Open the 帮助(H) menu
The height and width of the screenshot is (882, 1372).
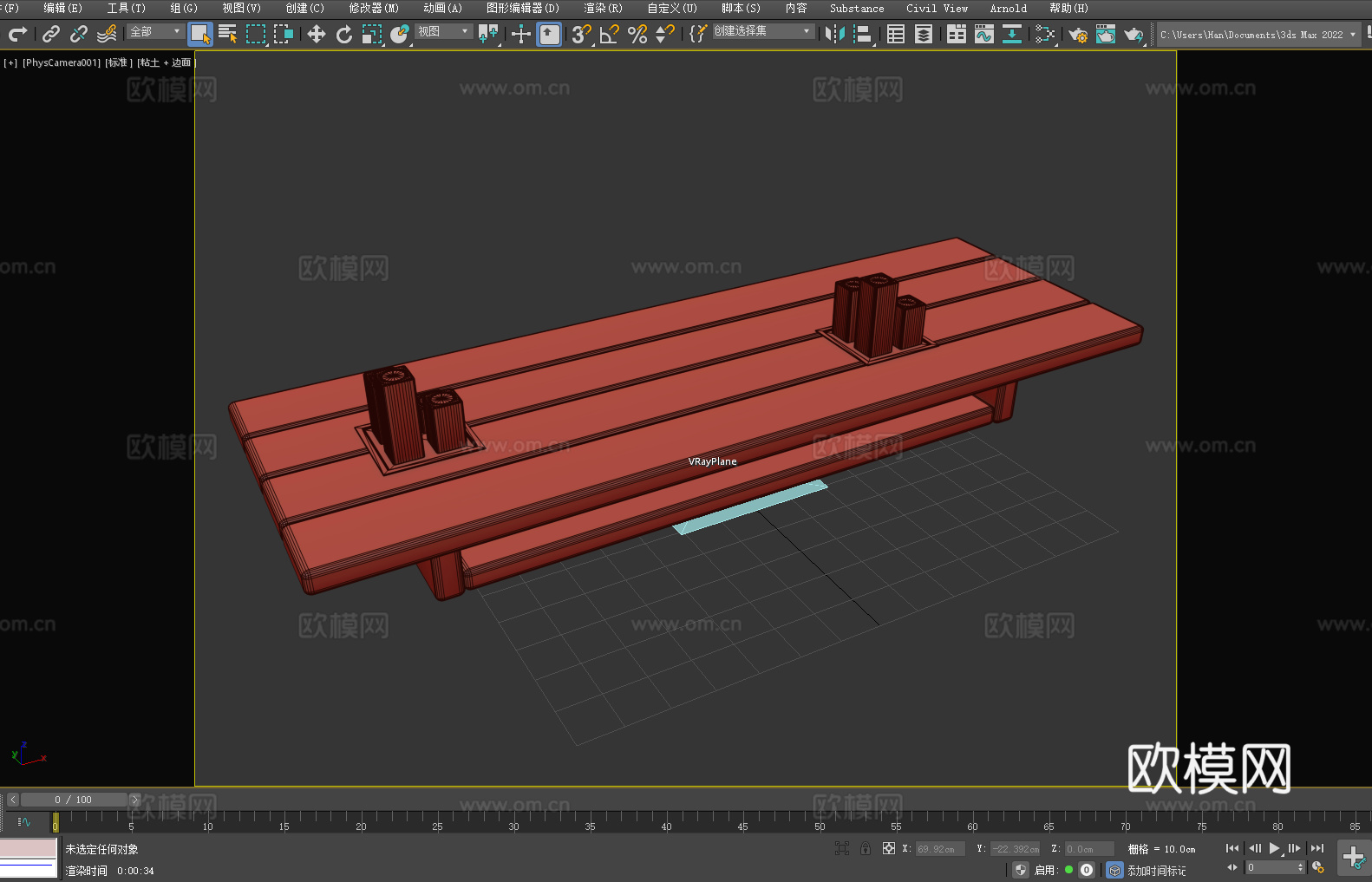click(1068, 8)
